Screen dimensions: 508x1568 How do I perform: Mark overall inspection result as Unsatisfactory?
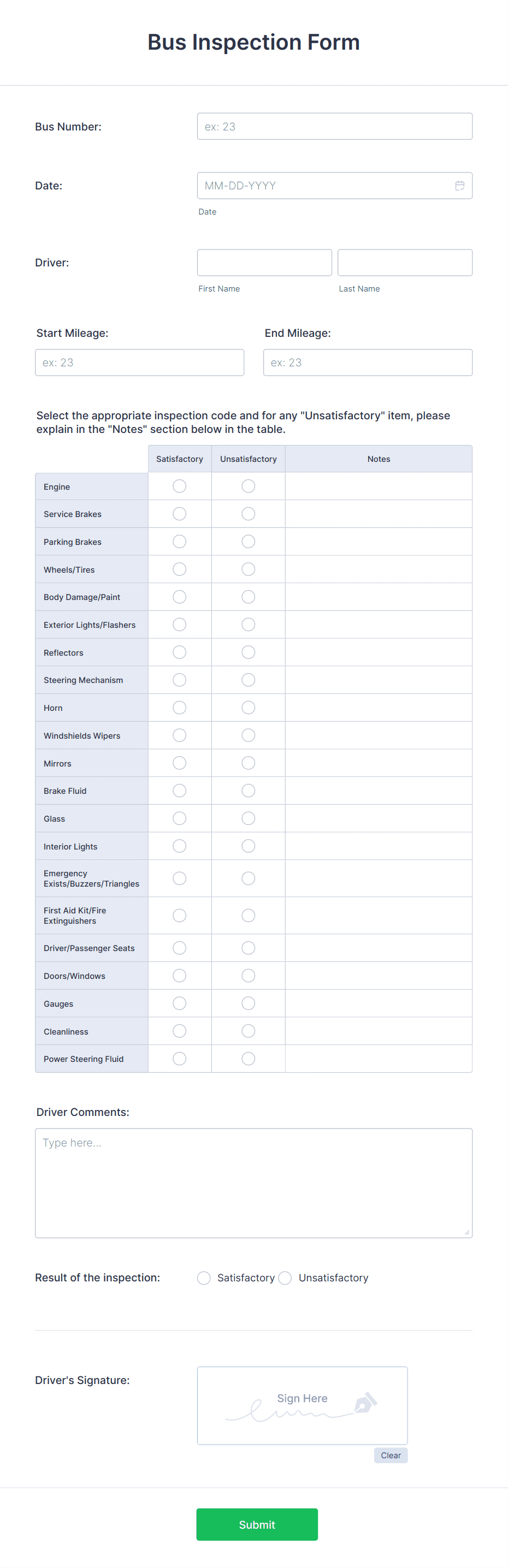(285, 1278)
